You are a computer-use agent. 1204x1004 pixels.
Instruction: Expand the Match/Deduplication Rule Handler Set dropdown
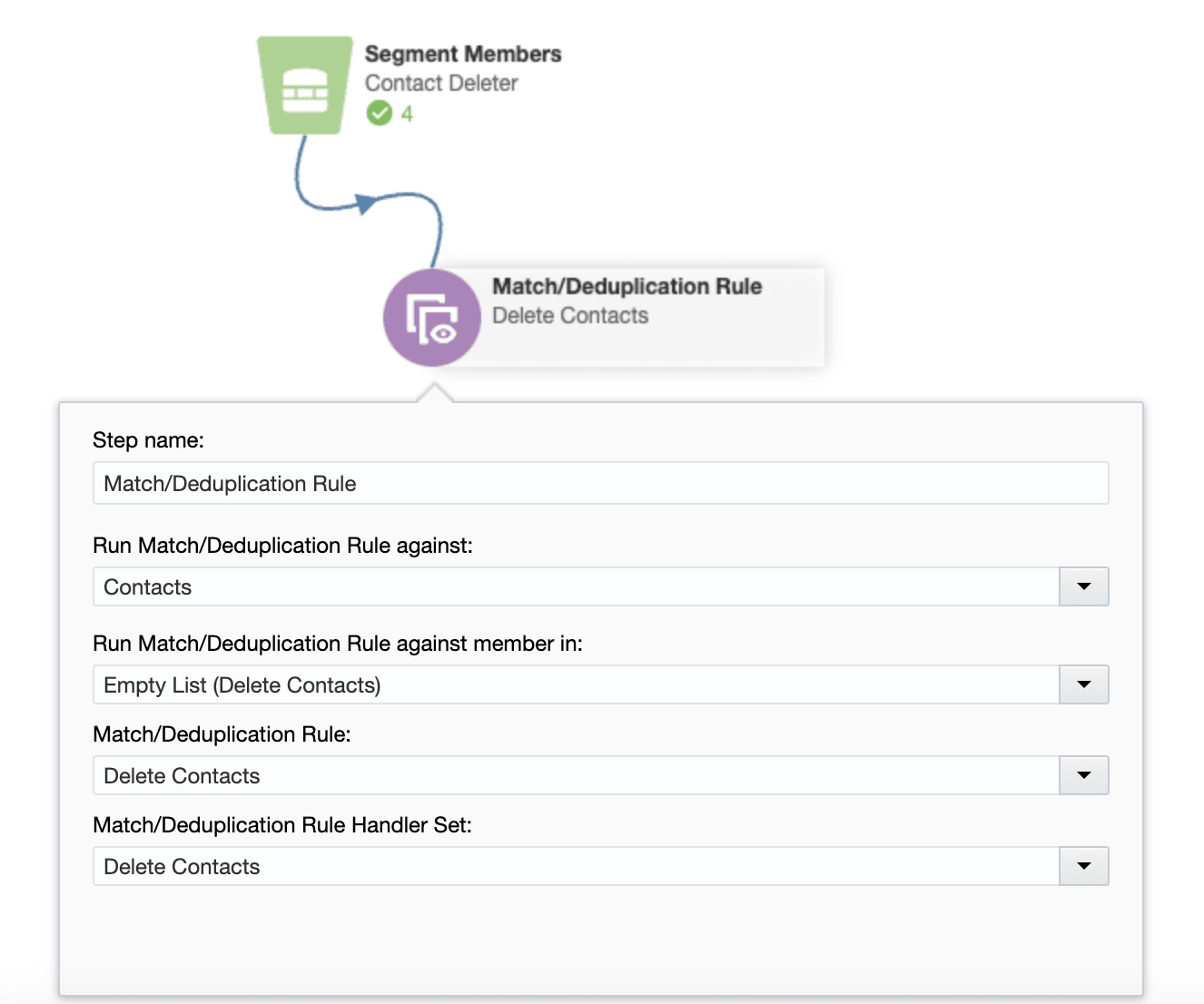[x=1083, y=866]
